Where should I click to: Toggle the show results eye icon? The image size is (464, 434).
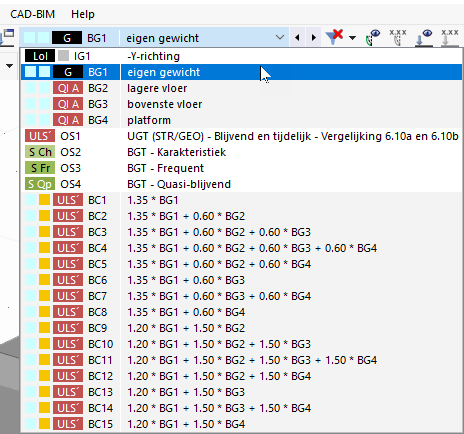coord(373,37)
